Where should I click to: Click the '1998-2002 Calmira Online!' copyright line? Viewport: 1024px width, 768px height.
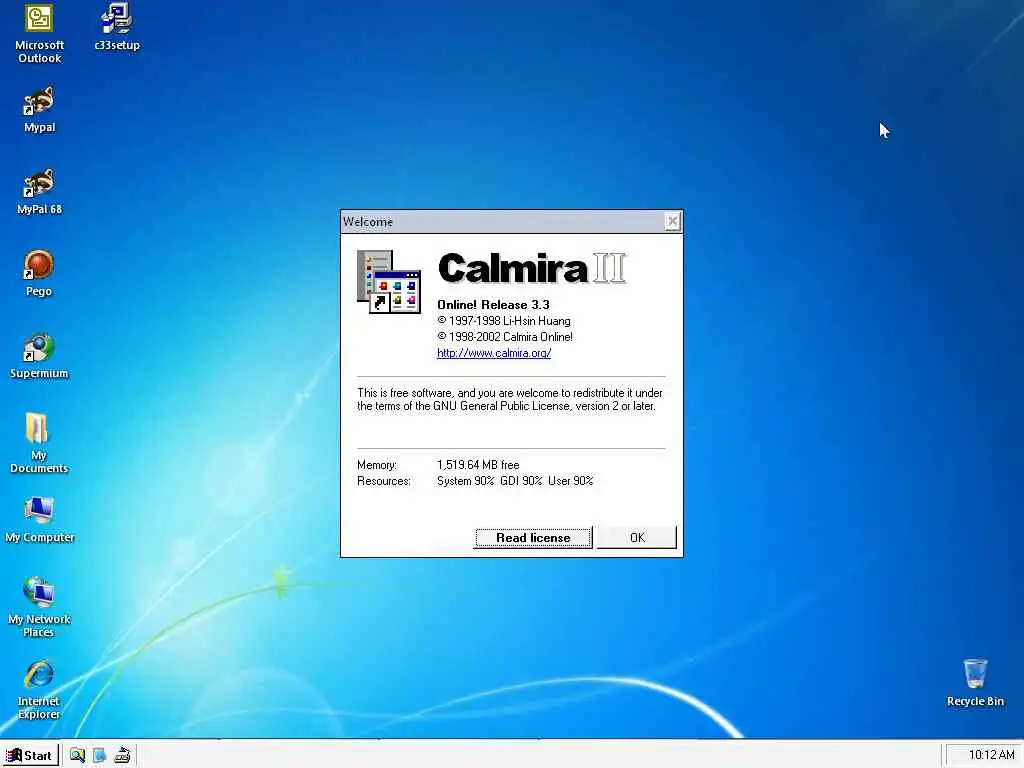(x=505, y=337)
